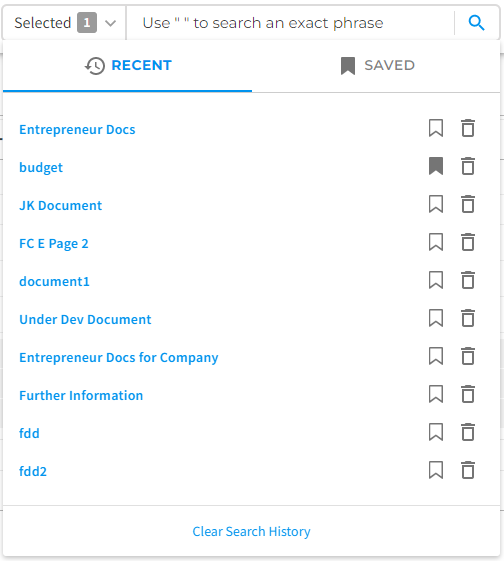Switch to the SAVED tab

376,66
